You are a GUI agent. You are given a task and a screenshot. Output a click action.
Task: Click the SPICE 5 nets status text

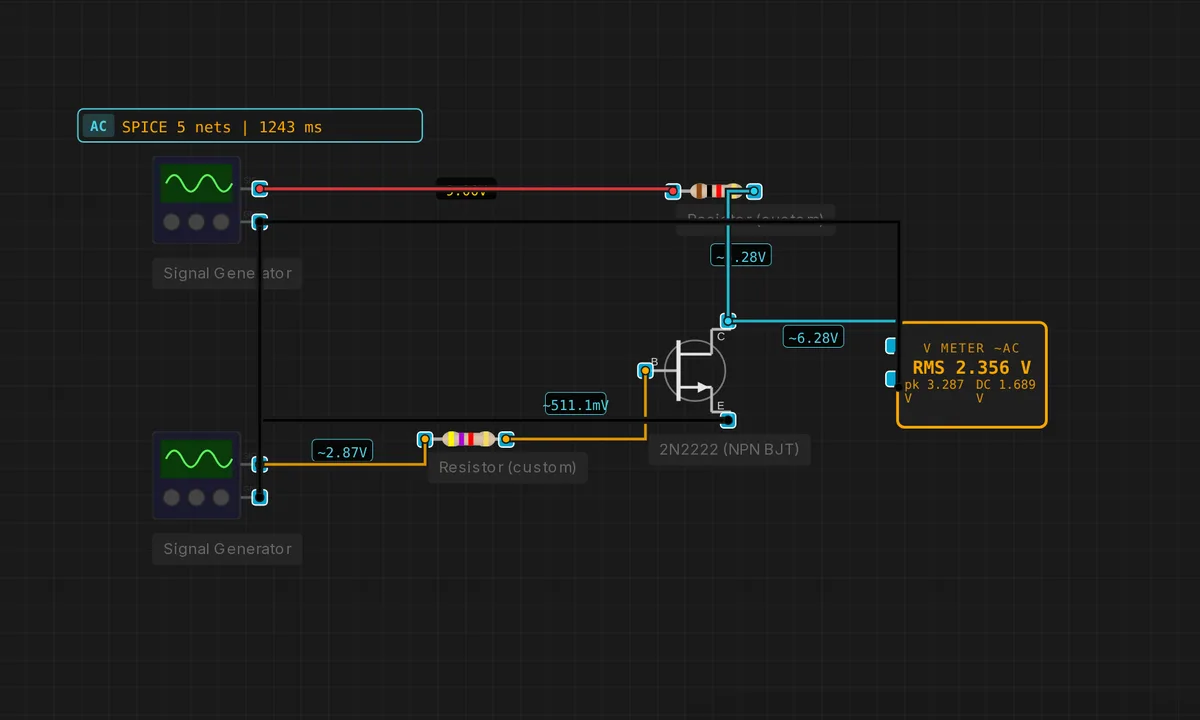tap(222, 127)
